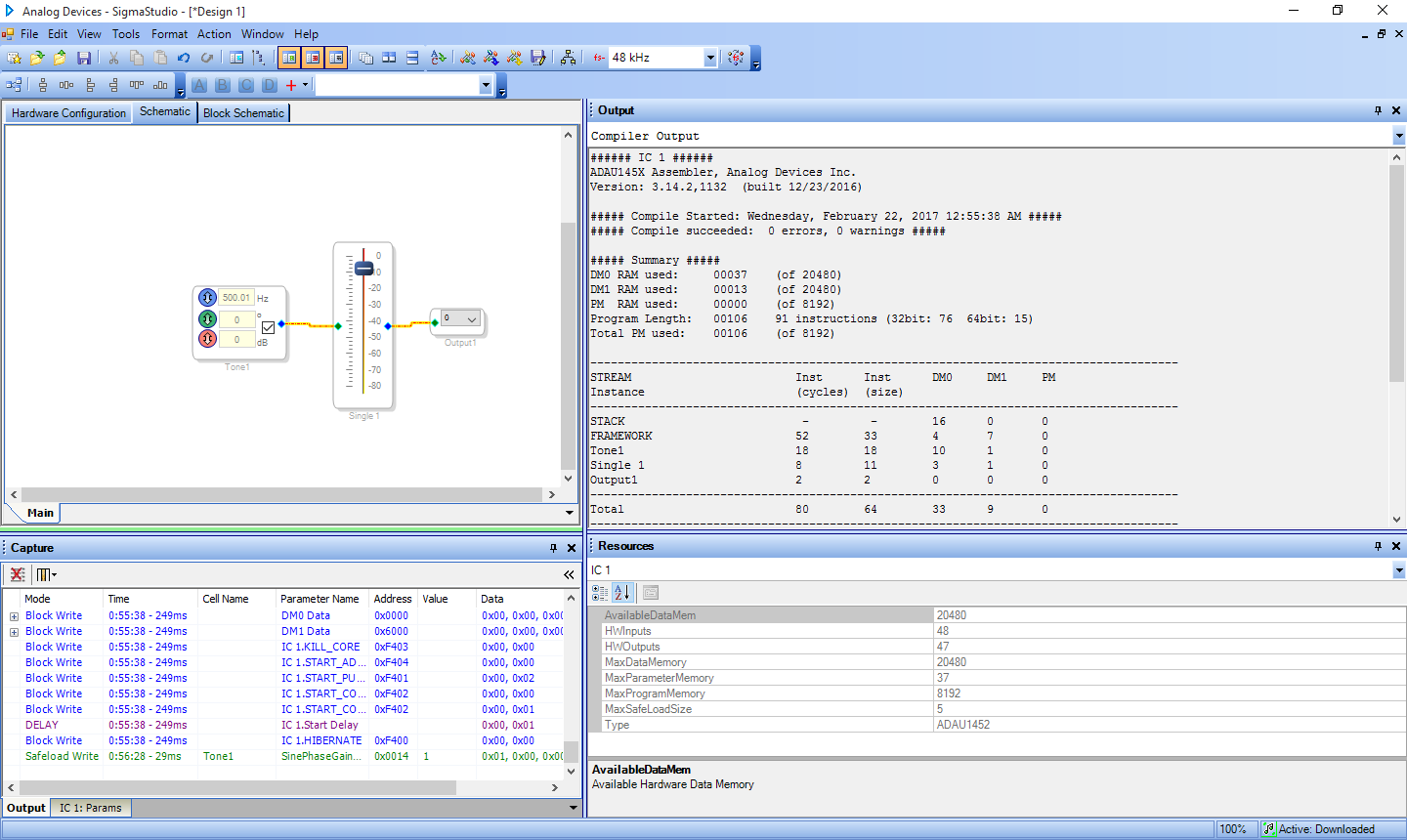Click the red plus add icon
1407x840 pixels.
[291, 85]
